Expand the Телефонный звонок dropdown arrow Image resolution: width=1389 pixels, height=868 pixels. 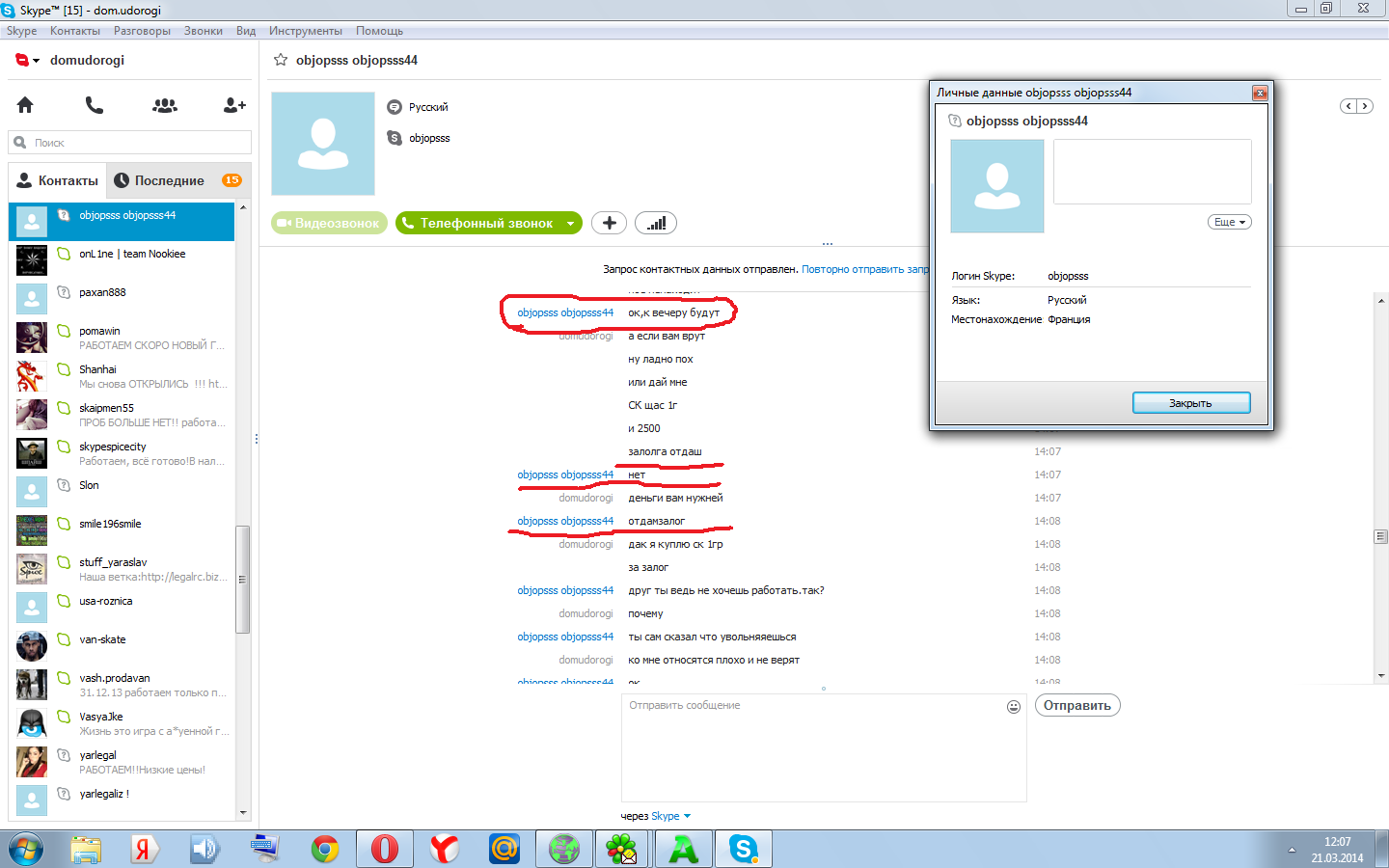(x=571, y=223)
